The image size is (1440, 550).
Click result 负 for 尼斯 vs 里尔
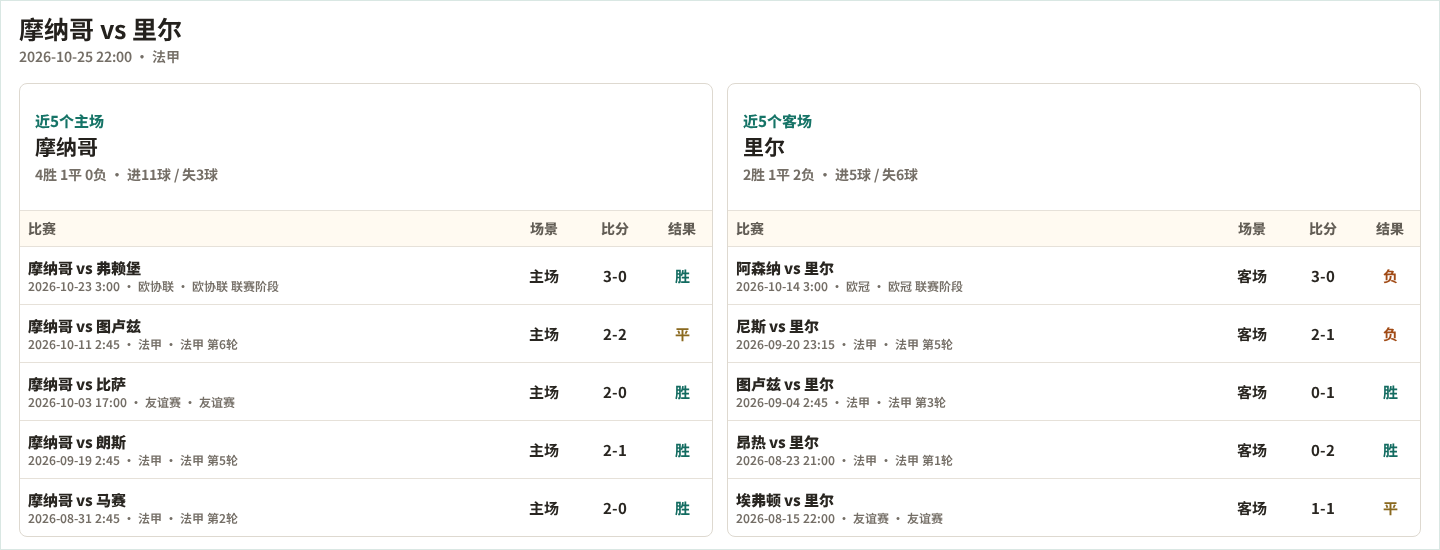point(1390,334)
